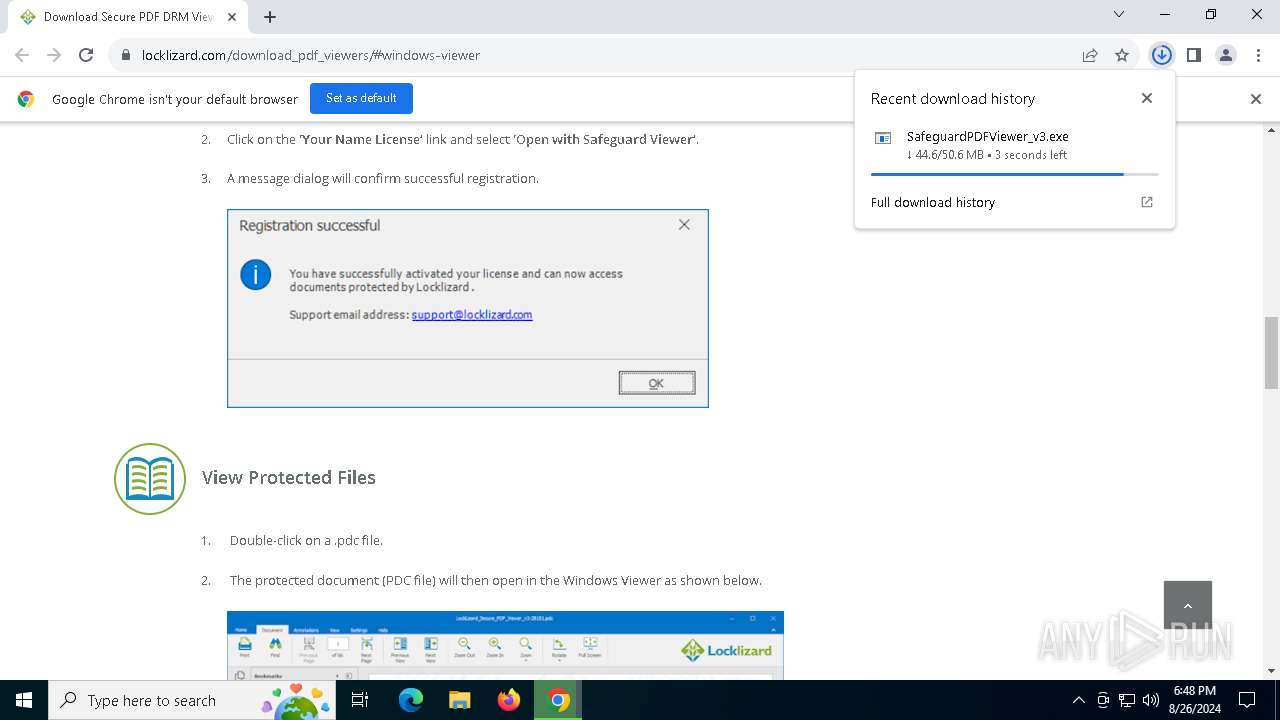Share this page icon in address bar
Screen dimensions: 1280x720
pos(1090,55)
